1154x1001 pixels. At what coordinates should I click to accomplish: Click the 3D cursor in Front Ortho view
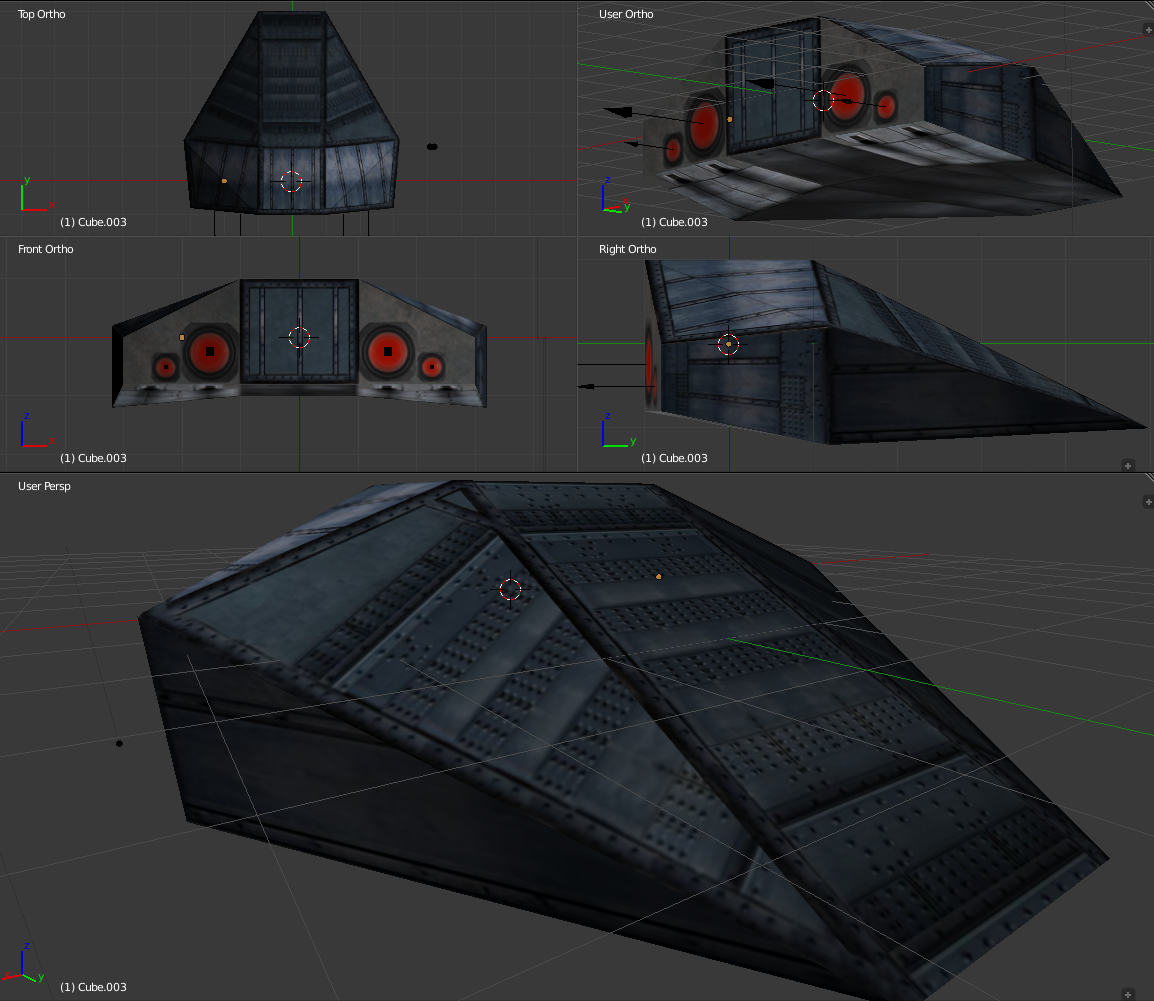(x=300, y=337)
